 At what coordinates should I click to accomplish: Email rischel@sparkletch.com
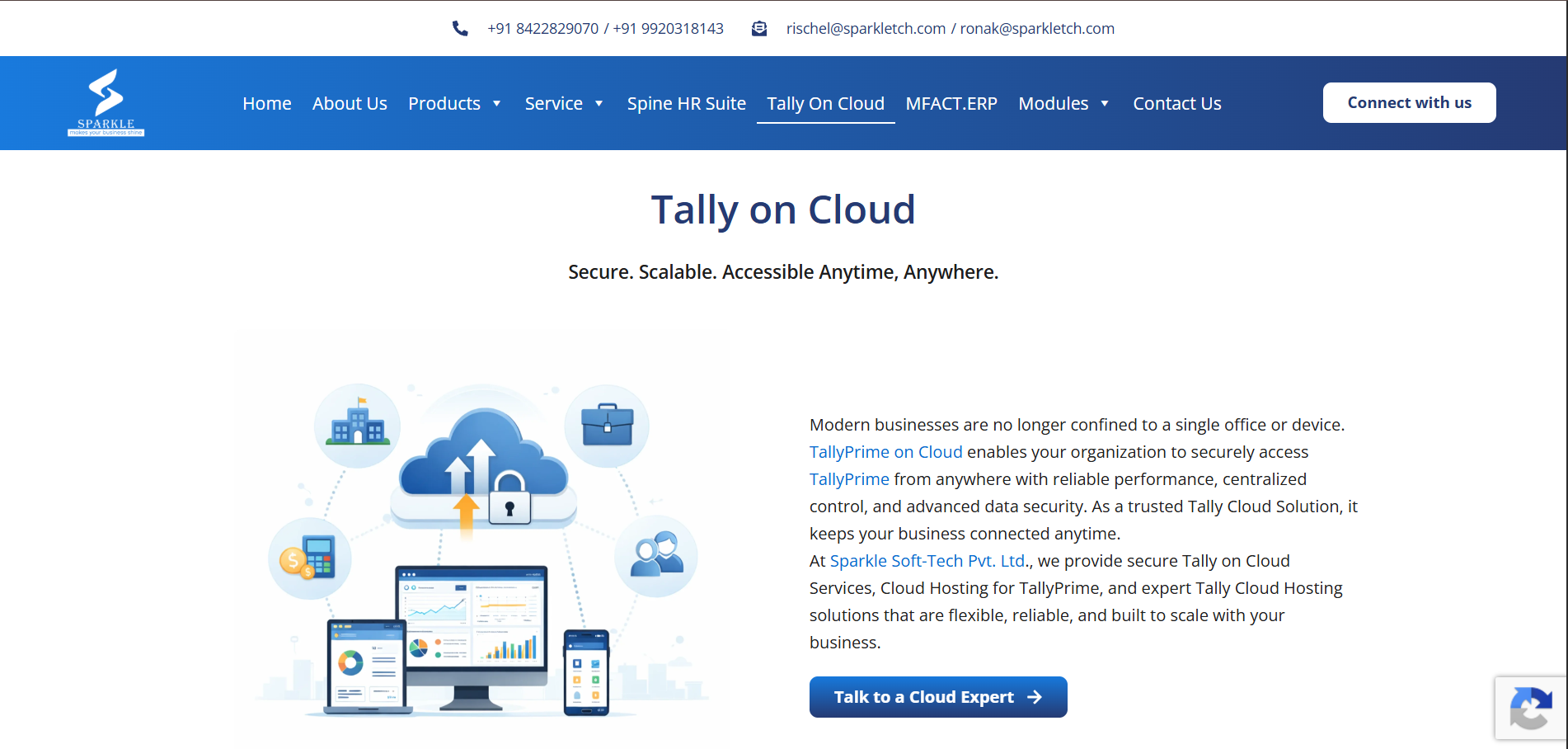tap(866, 29)
